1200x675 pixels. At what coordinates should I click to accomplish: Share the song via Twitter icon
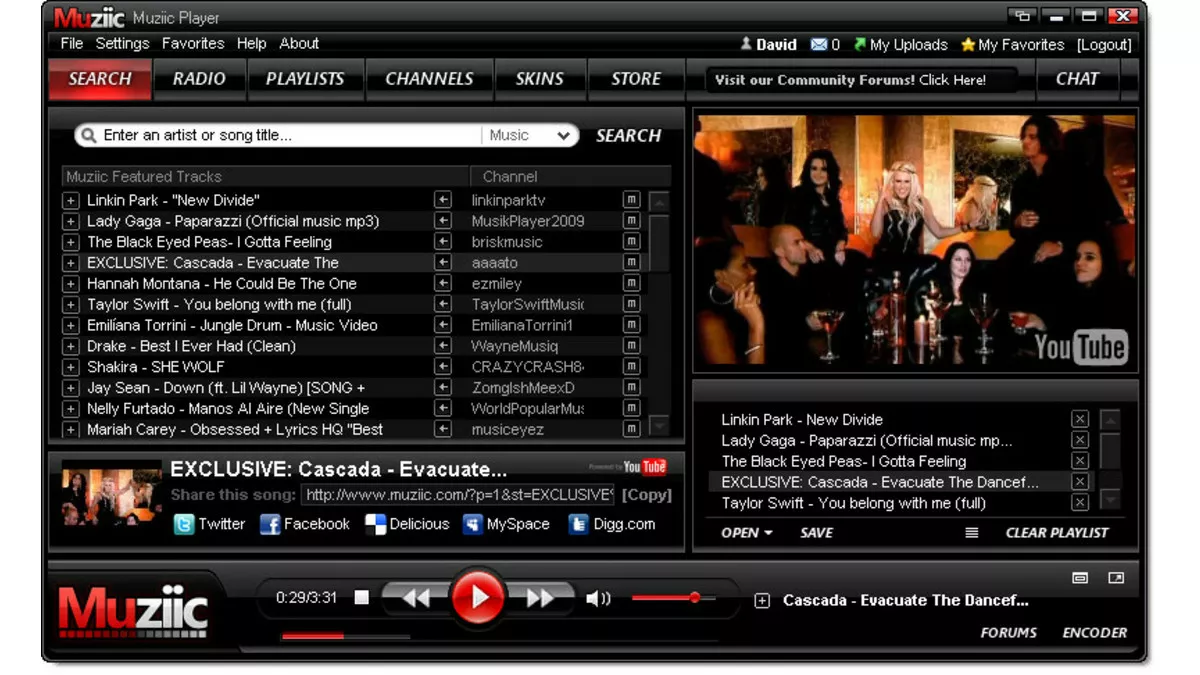[184, 524]
